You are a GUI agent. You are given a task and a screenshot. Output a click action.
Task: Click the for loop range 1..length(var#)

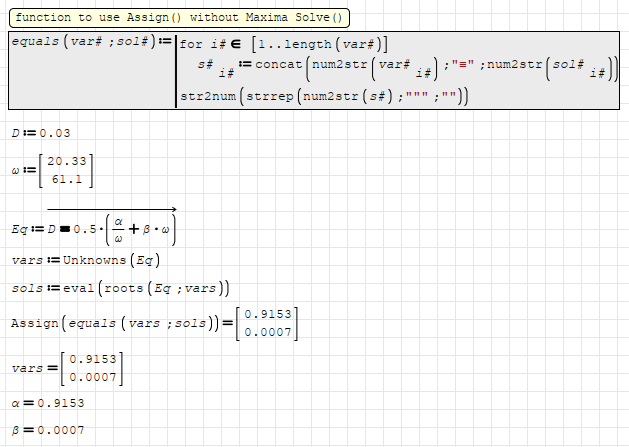pos(318,44)
